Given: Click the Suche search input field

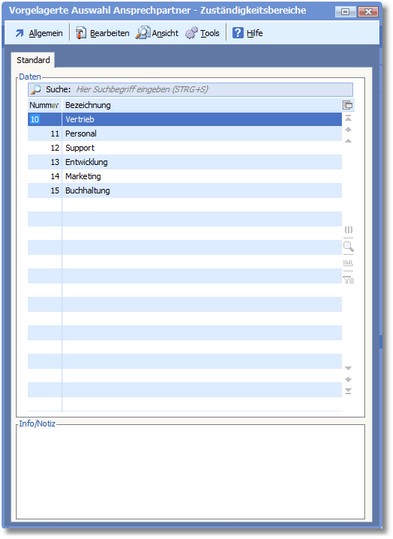Looking at the screenshot, I should [x=213, y=90].
